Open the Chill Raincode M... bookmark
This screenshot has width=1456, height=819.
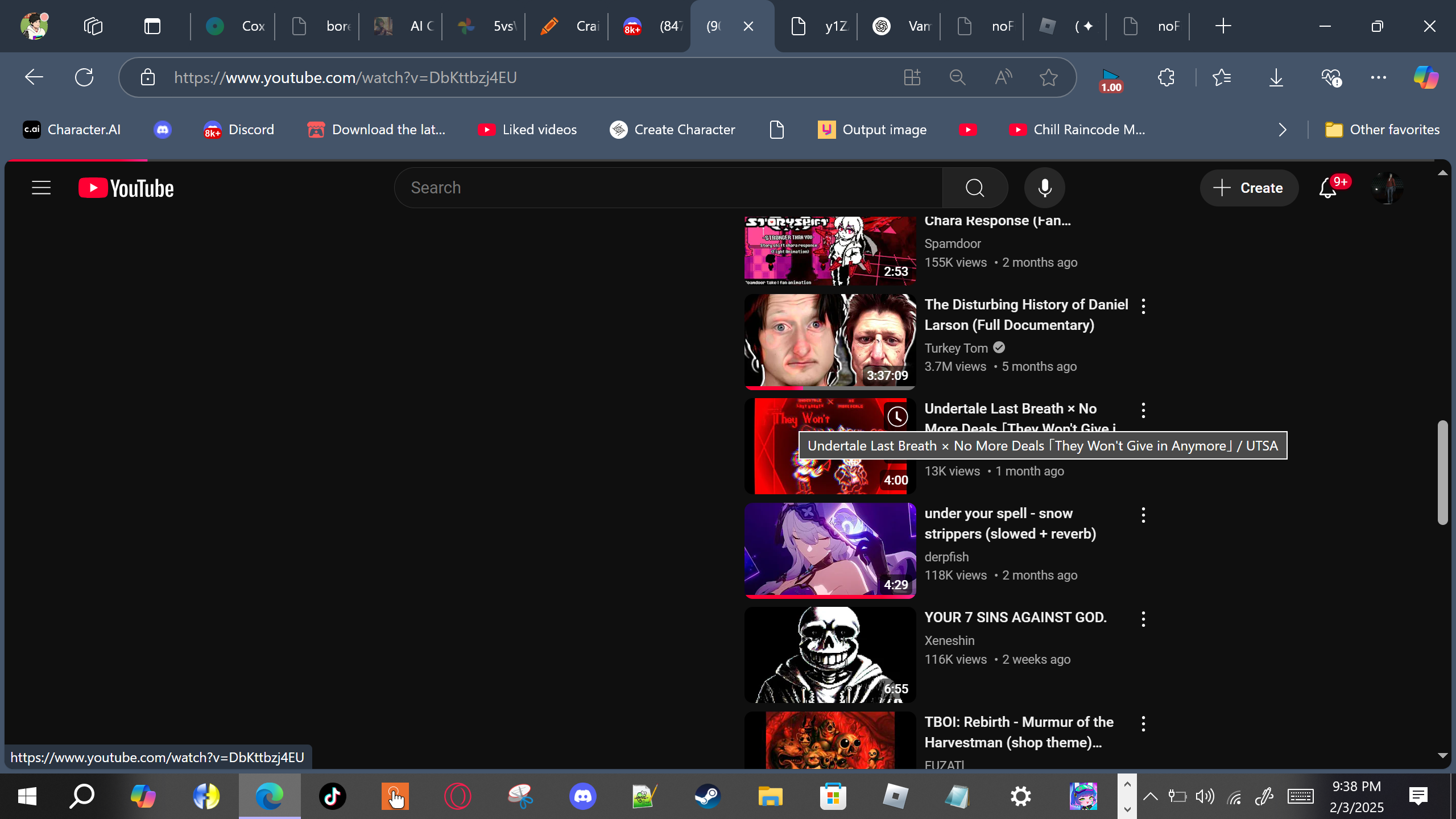pyautogui.click(x=1077, y=130)
